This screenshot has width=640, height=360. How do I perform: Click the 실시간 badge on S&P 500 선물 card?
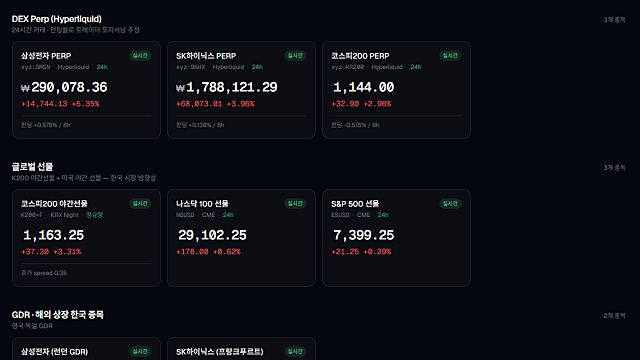click(450, 203)
